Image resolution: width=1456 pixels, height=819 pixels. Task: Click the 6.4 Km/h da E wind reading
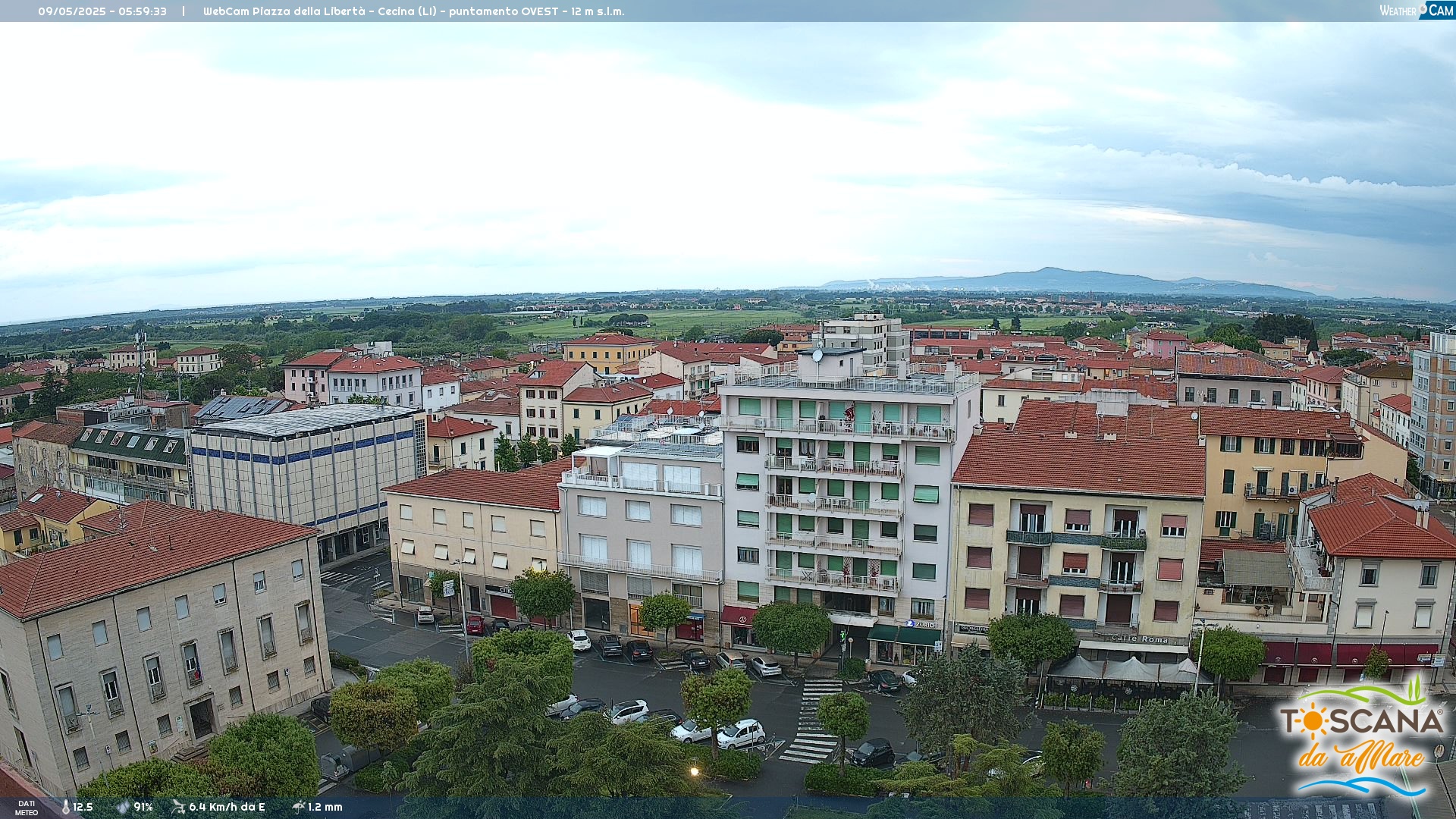(x=227, y=807)
